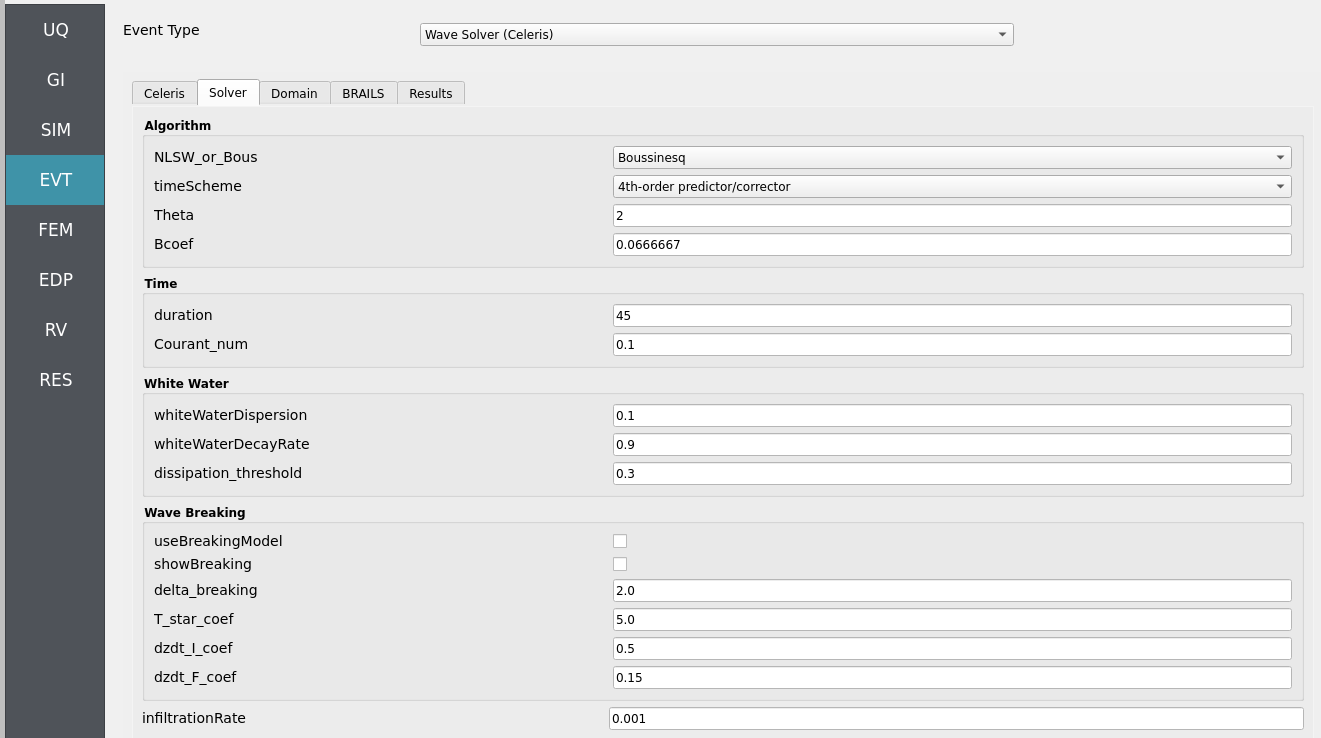Click the whiteWaterDispersion input field
1321x738 pixels.
[952, 415]
